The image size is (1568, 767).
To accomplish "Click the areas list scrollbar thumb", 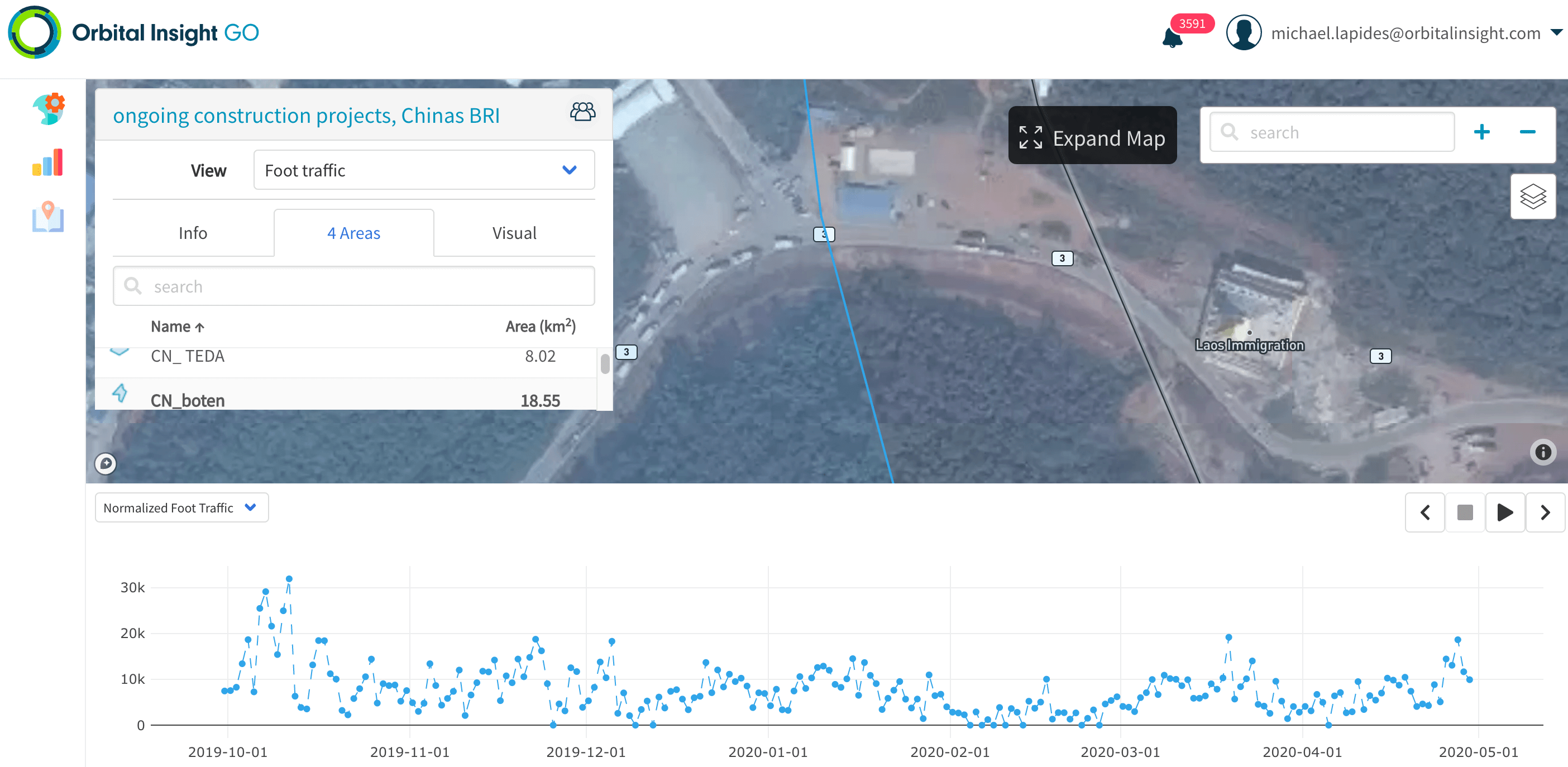I will click(604, 364).
